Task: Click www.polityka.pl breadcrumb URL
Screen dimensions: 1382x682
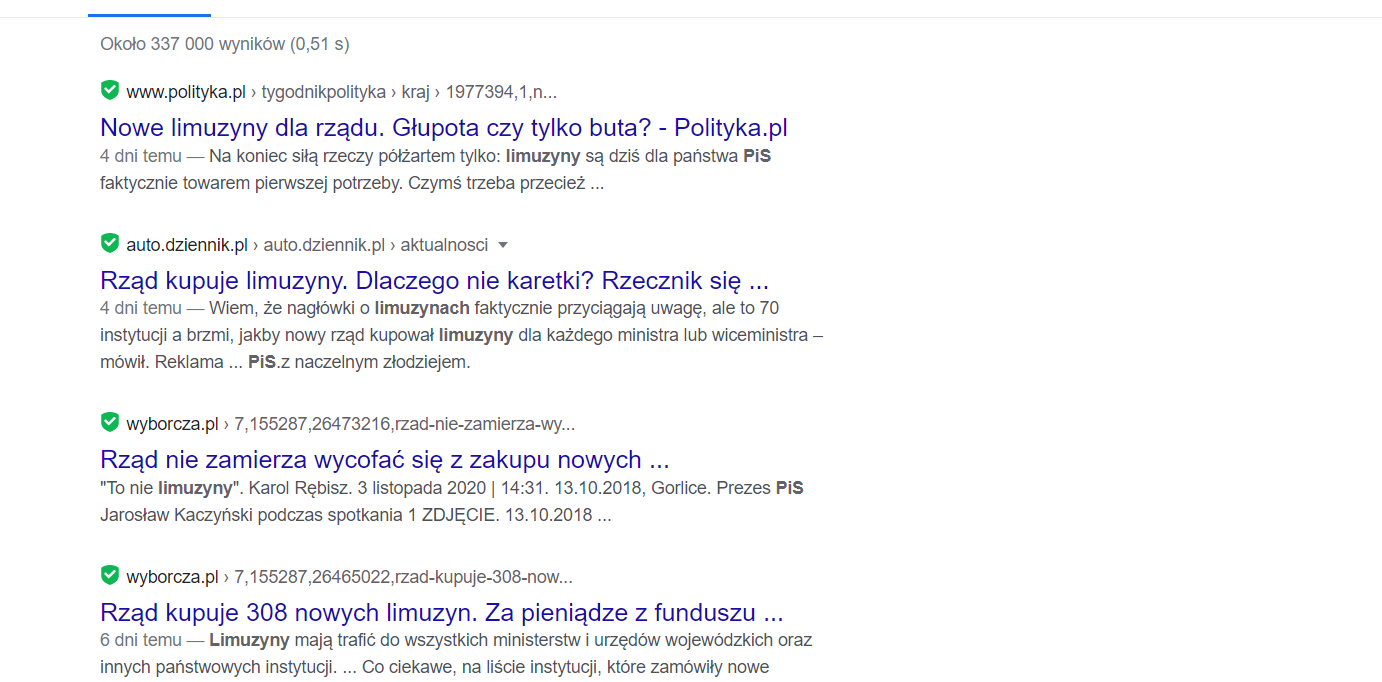Action: tap(341, 92)
